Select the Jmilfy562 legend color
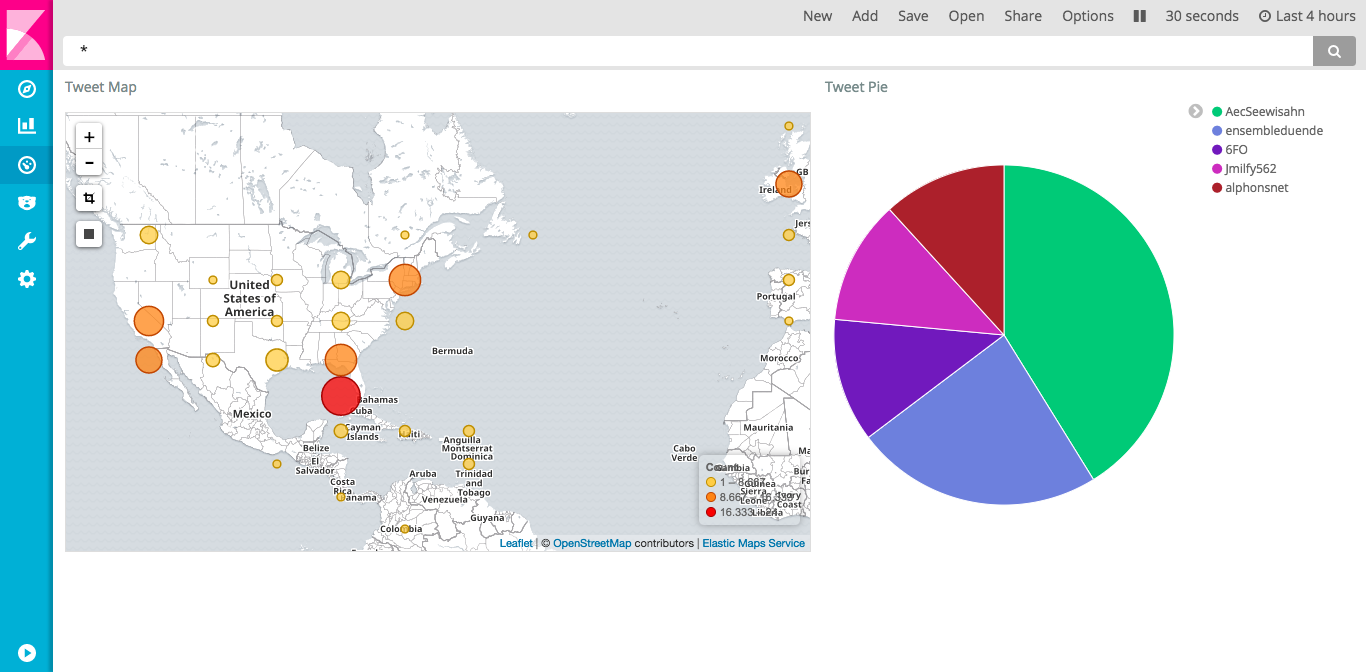Image resolution: width=1366 pixels, height=672 pixels. click(1217, 169)
